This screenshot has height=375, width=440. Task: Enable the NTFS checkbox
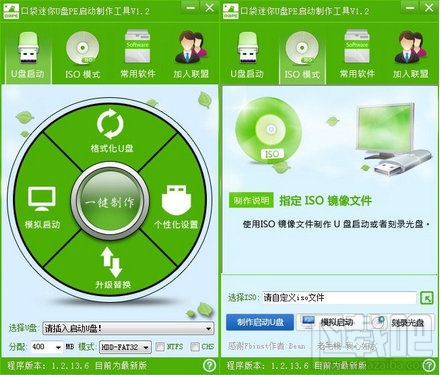tap(160, 347)
